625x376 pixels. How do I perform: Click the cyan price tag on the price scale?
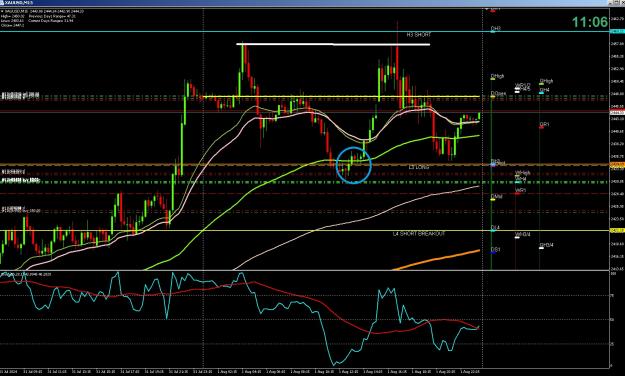[x=617, y=31]
